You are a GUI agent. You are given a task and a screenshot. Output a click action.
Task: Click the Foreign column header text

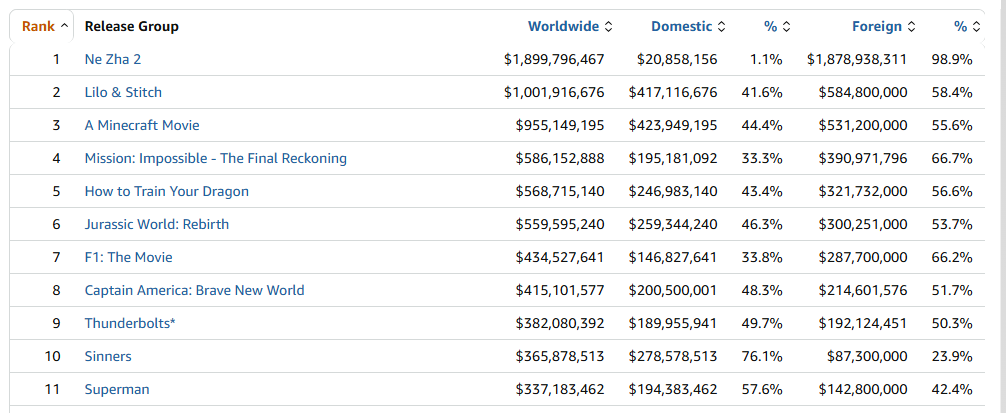[x=876, y=26]
